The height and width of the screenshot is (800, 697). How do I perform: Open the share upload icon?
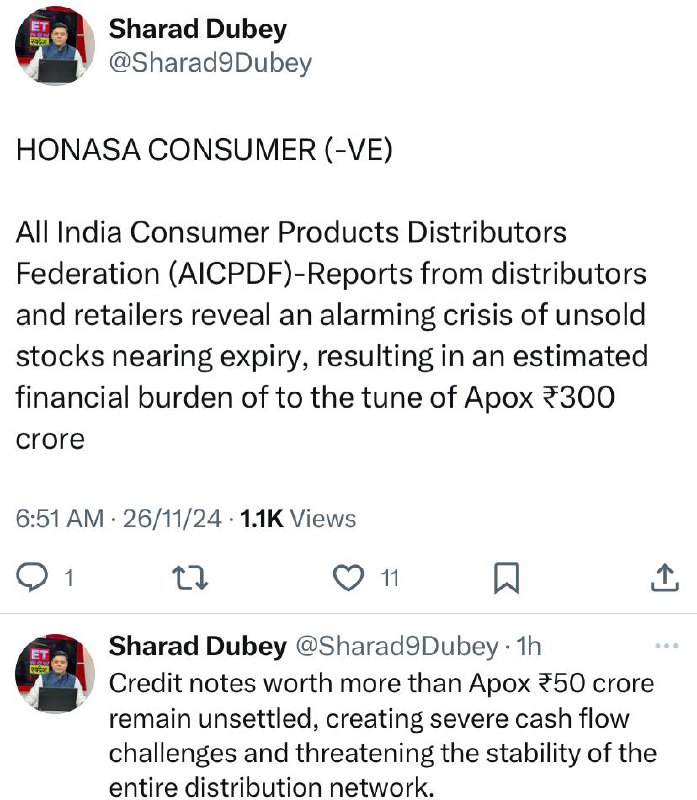[664, 578]
